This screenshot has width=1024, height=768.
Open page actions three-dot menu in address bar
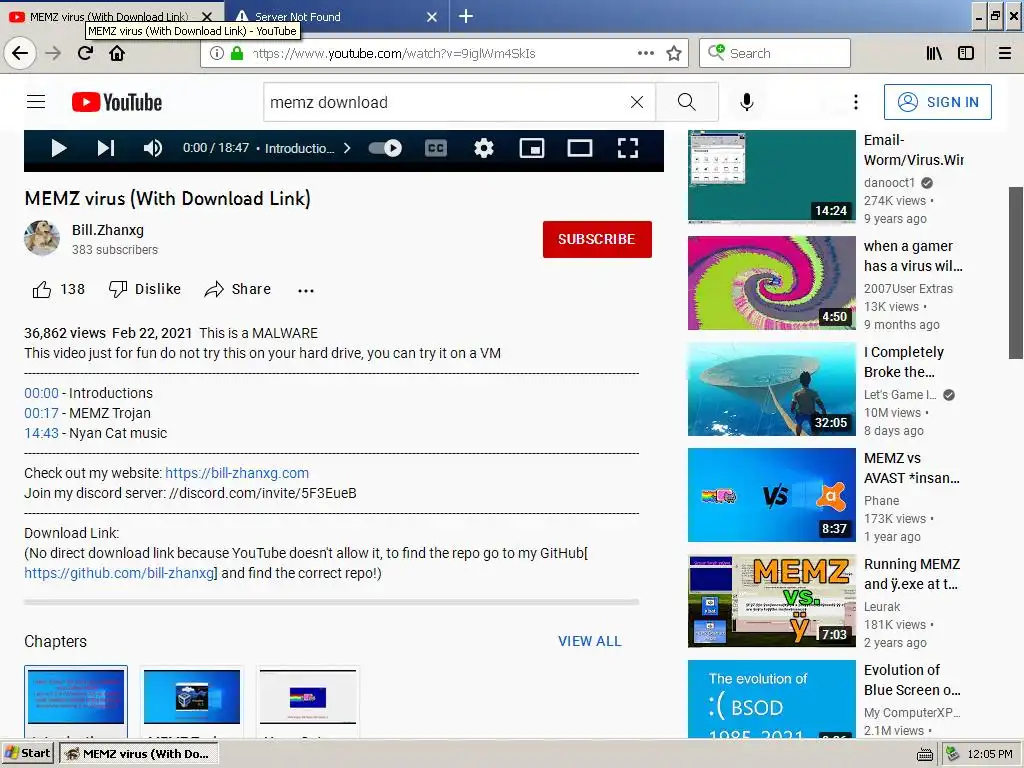645,53
